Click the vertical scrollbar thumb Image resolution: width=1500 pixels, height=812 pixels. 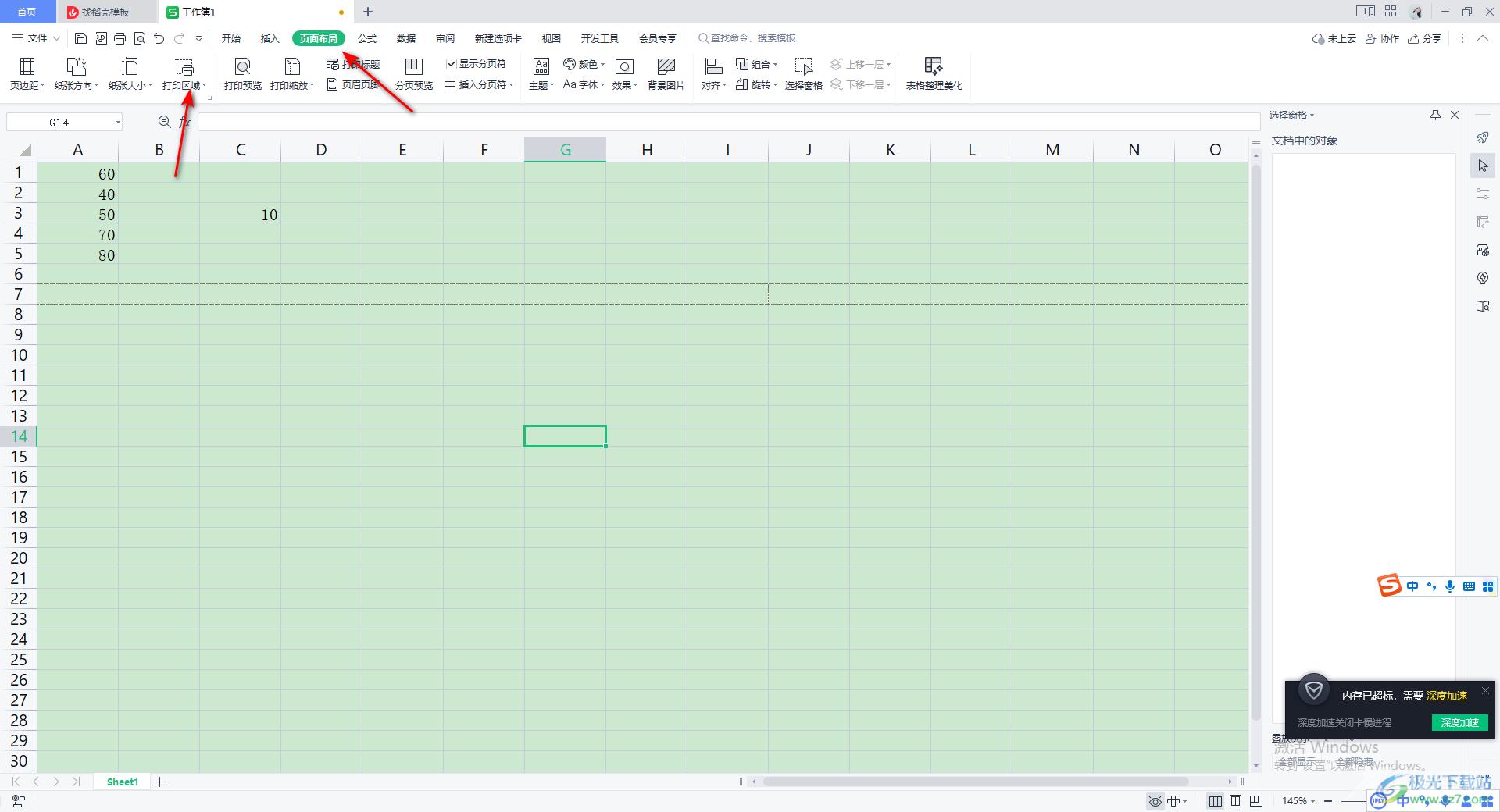1255,443
